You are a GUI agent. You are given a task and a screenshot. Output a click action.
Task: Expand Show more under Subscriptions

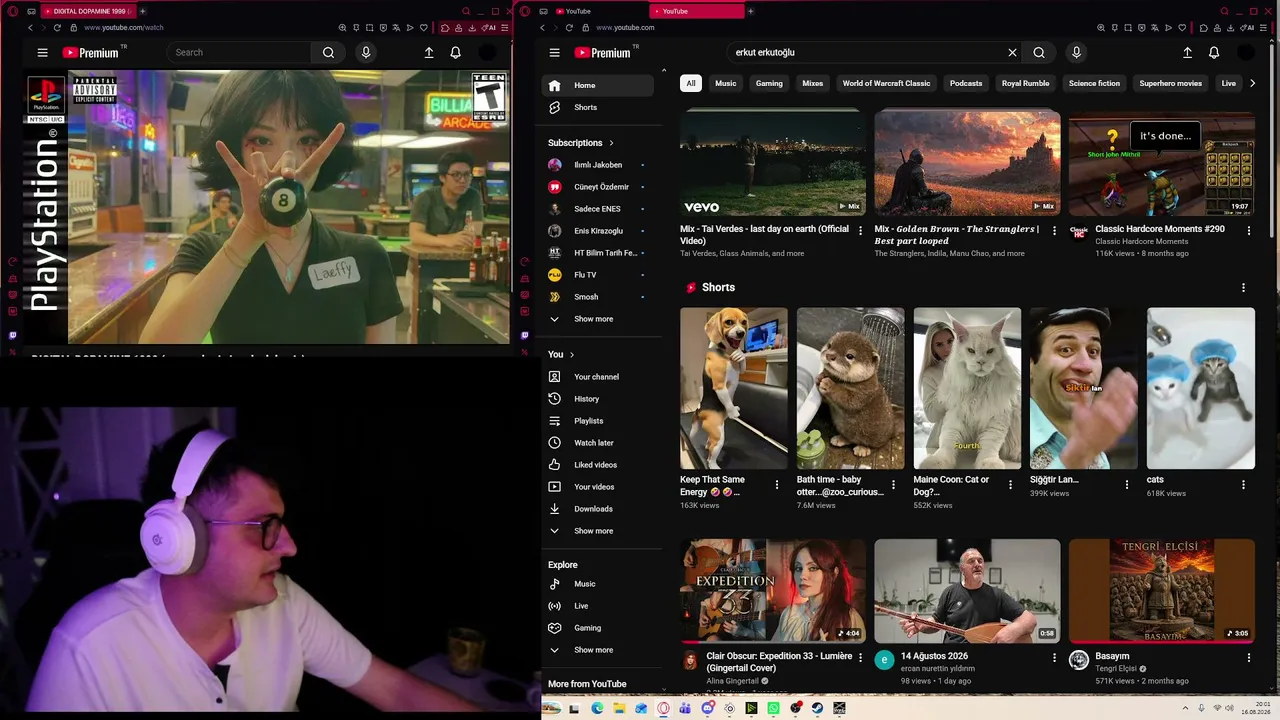click(x=598, y=319)
